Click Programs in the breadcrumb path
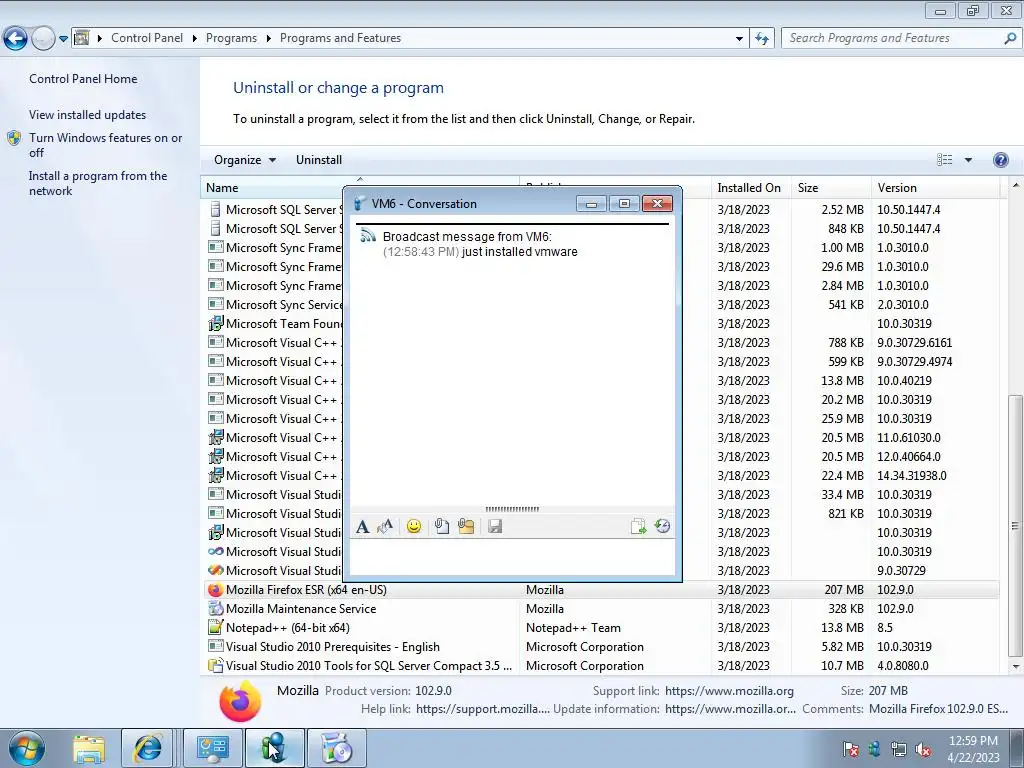This screenshot has height=768, width=1024. [231, 38]
